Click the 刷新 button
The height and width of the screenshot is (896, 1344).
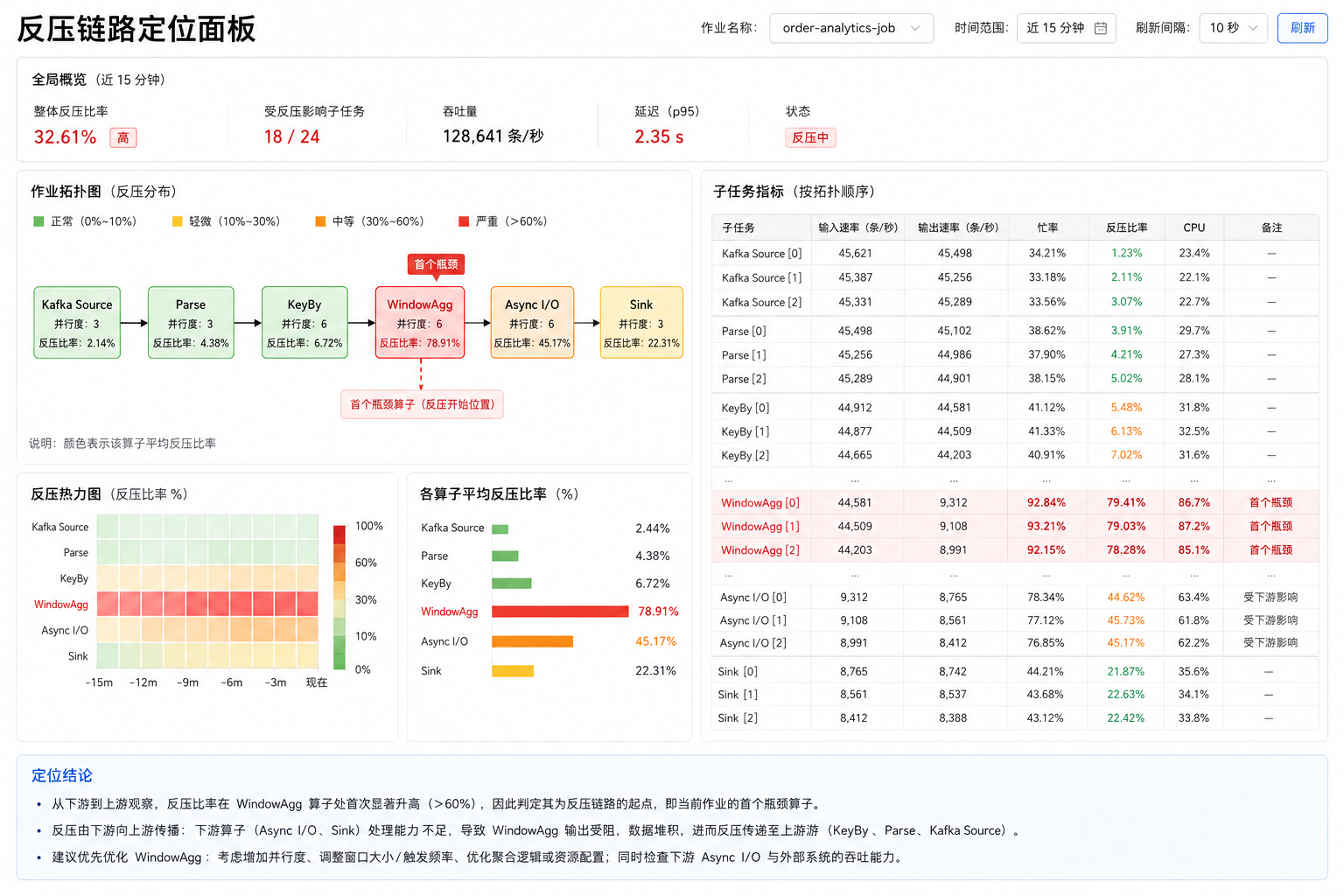[1302, 28]
